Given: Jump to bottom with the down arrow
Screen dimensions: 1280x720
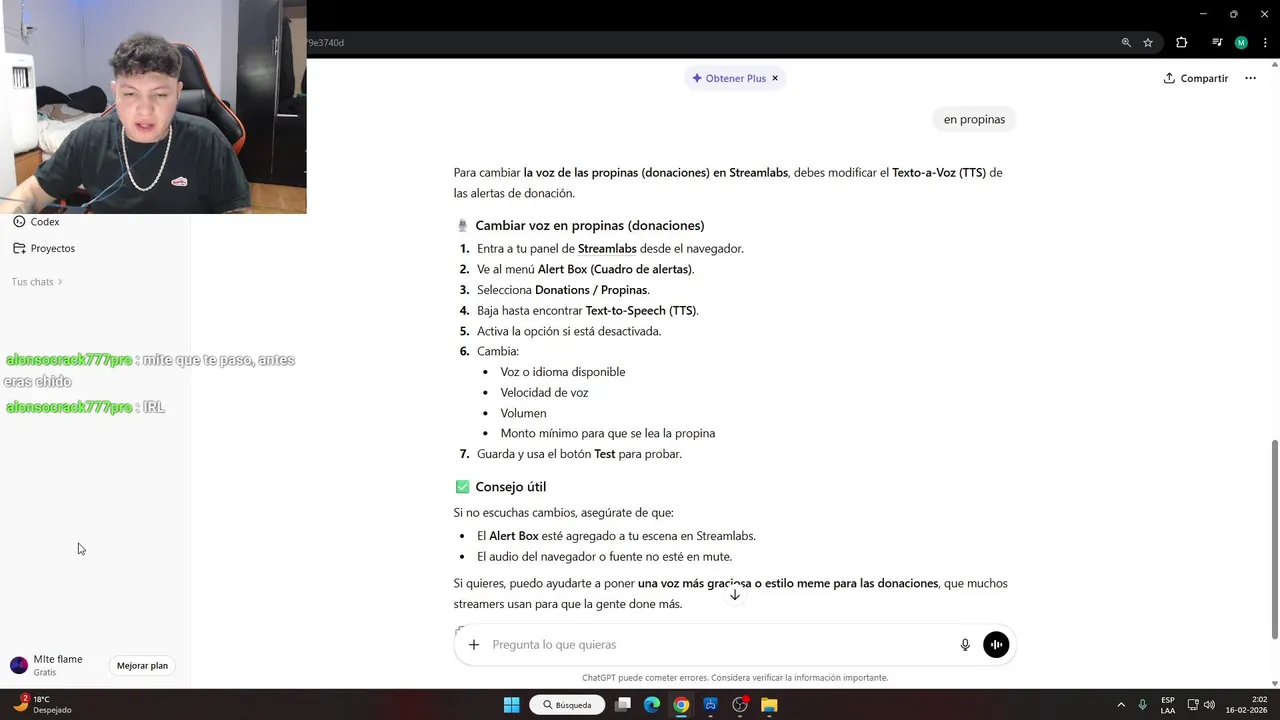Looking at the screenshot, I should click(735, 594).
